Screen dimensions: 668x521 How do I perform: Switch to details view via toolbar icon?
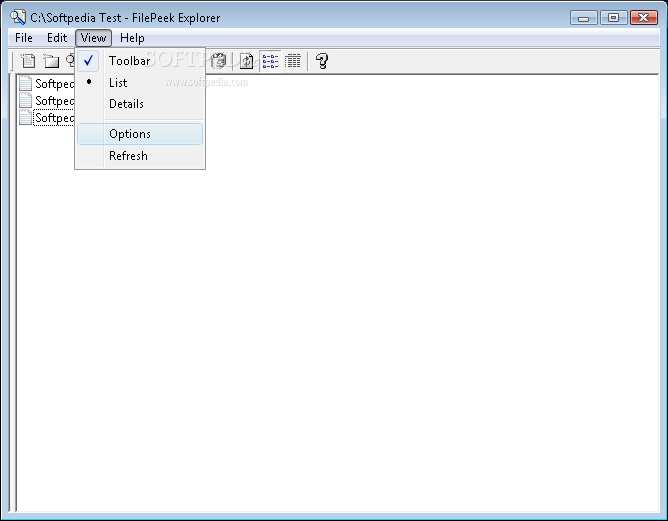tap(293, 61)
